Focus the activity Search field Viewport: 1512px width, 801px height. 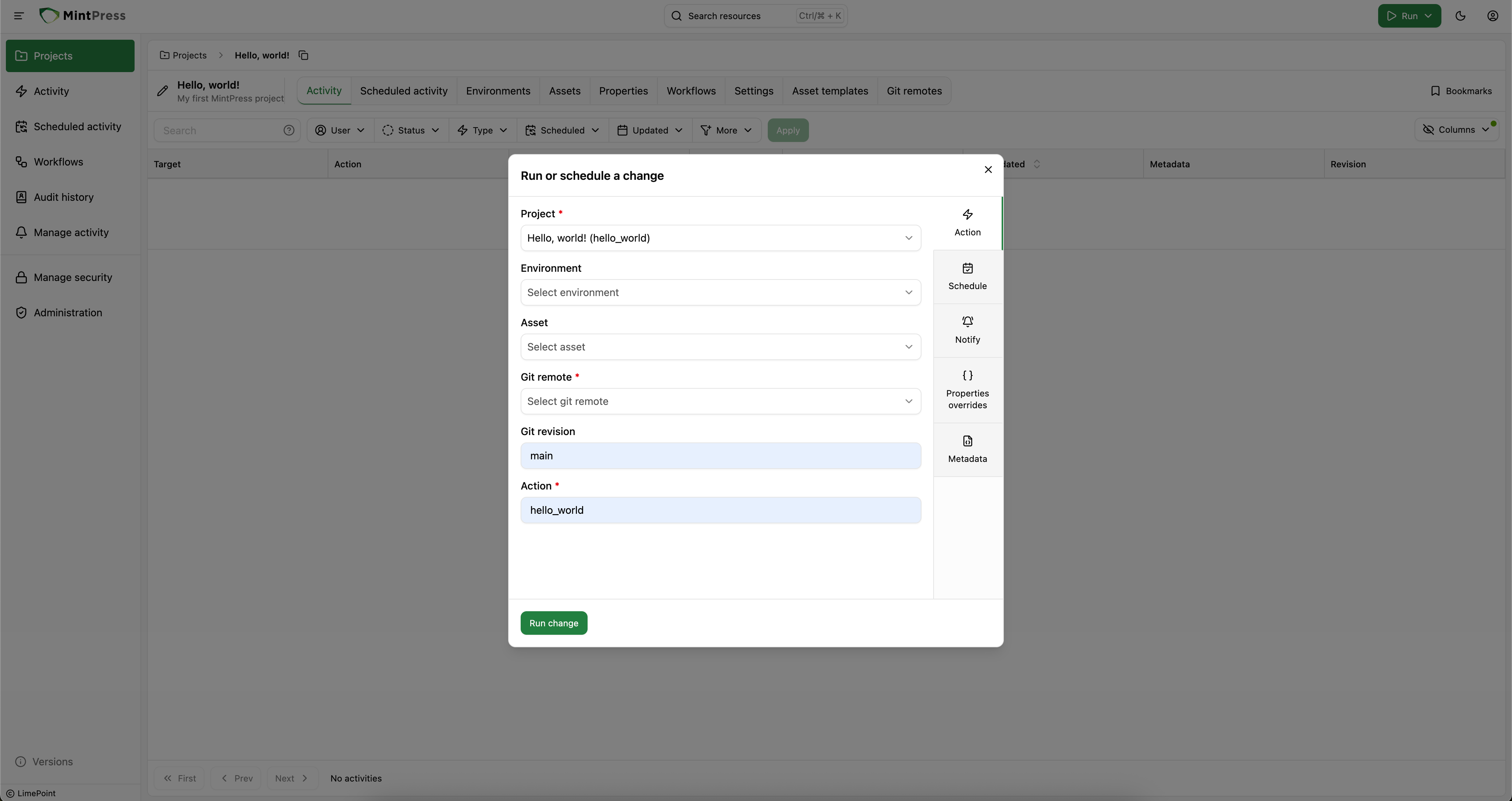(227, 130)
